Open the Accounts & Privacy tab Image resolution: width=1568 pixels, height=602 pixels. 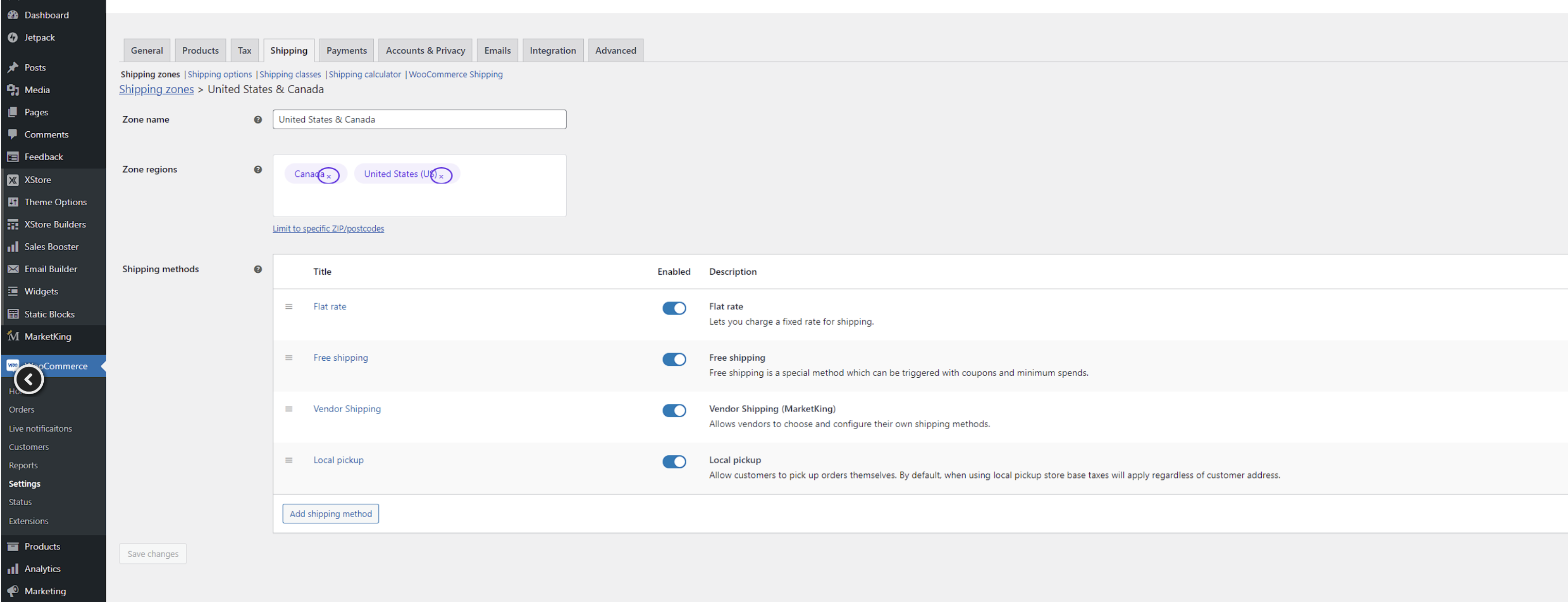point(425,50)
